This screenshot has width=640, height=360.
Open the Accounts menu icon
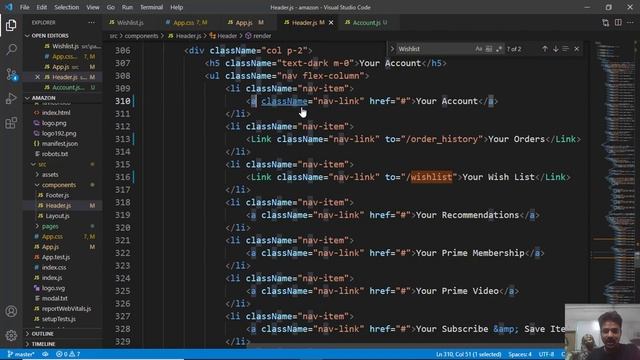(x=11, y=311)
